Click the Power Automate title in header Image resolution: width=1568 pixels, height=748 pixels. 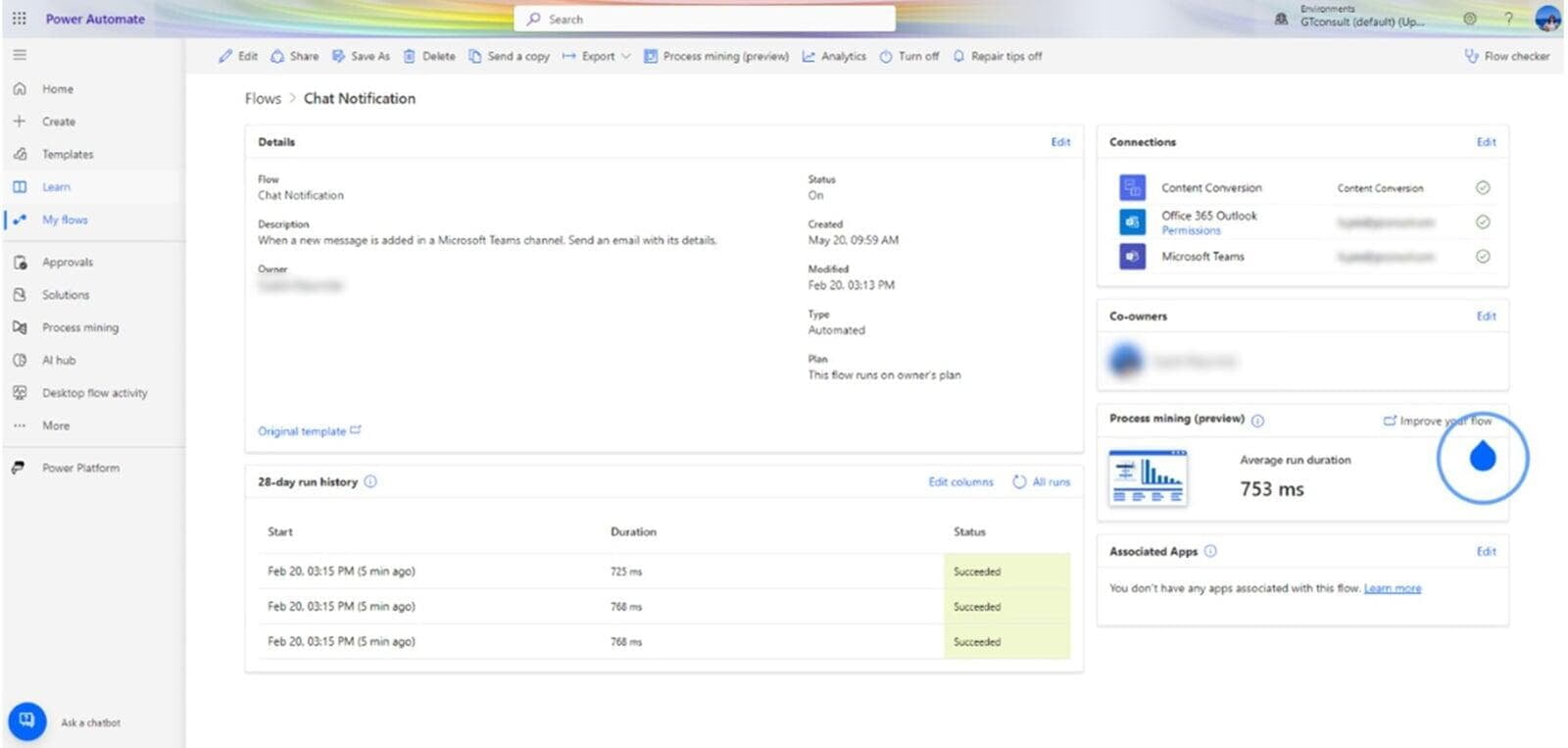click(95, 19)
